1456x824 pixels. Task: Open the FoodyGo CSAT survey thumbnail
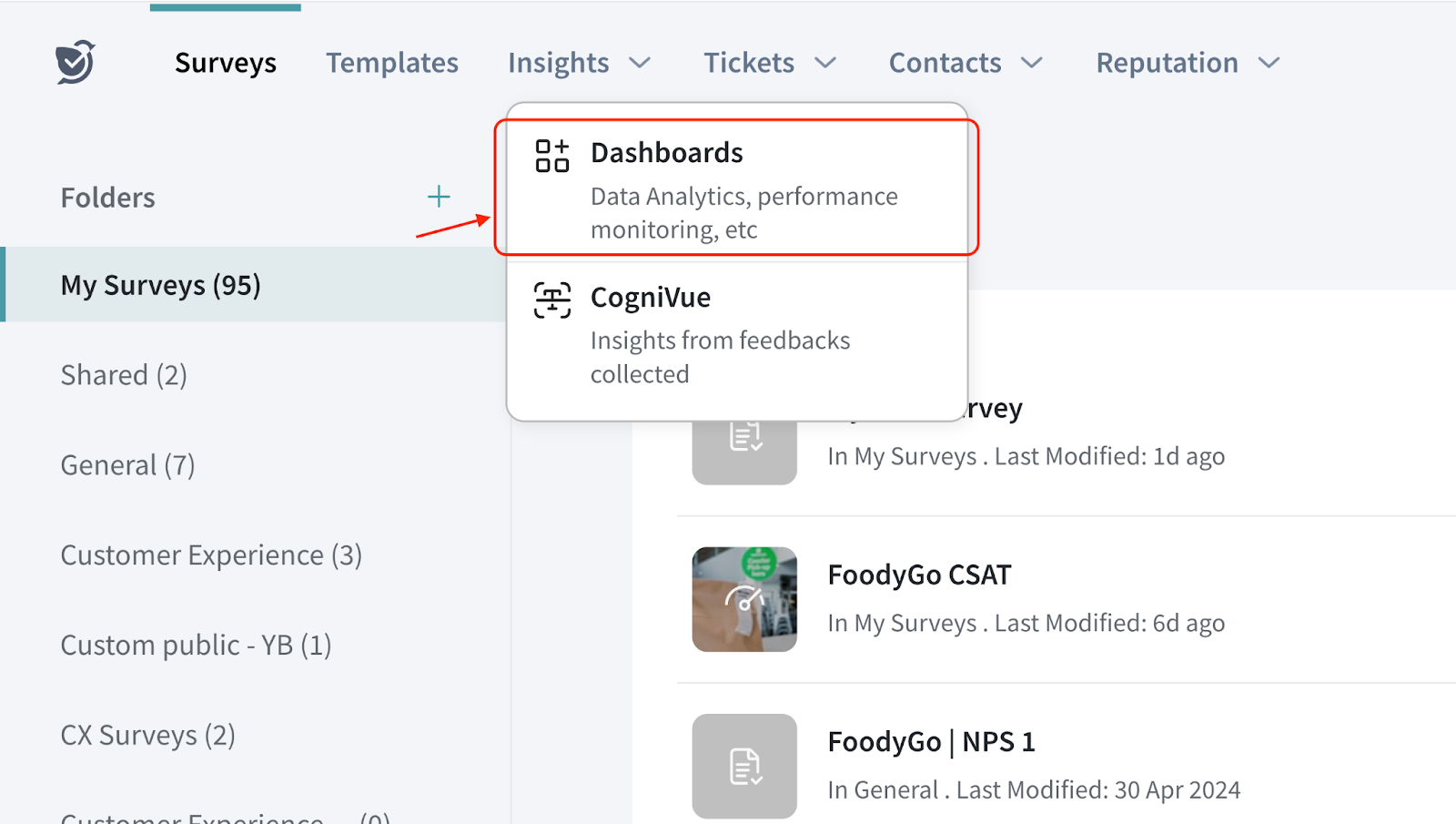(744, 599)
